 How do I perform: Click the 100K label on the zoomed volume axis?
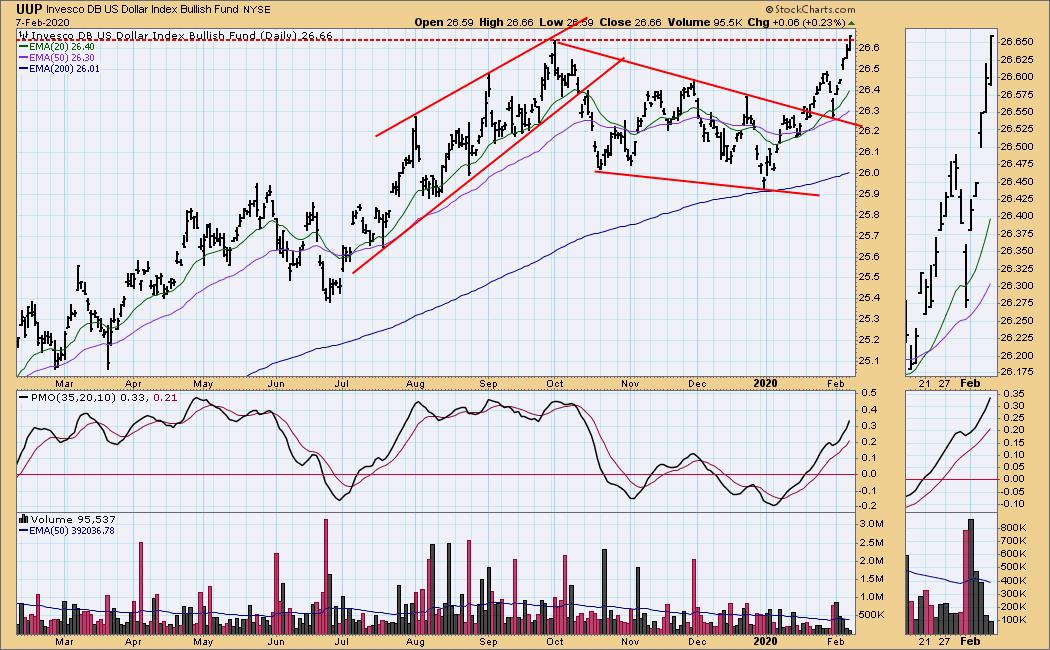pos(1013,620)
